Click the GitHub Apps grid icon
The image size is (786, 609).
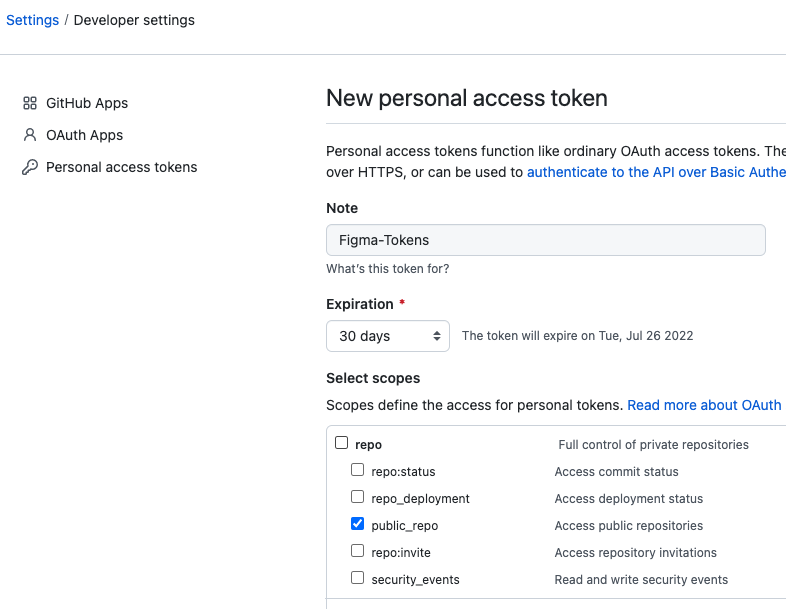click(x=30, y=103)
